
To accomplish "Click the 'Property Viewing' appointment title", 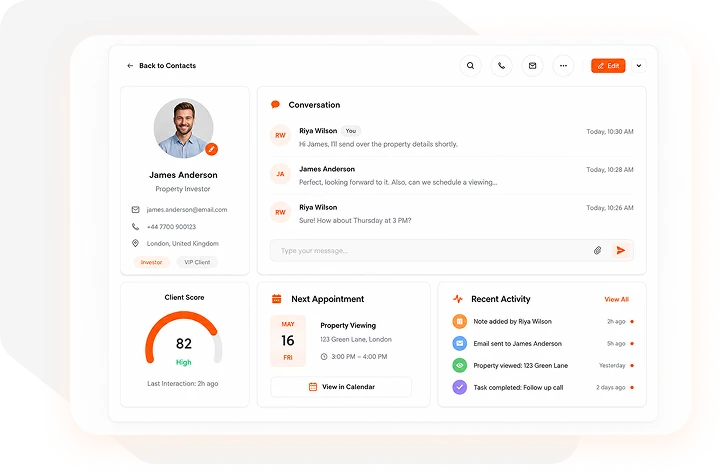I will tap(348, 325).
